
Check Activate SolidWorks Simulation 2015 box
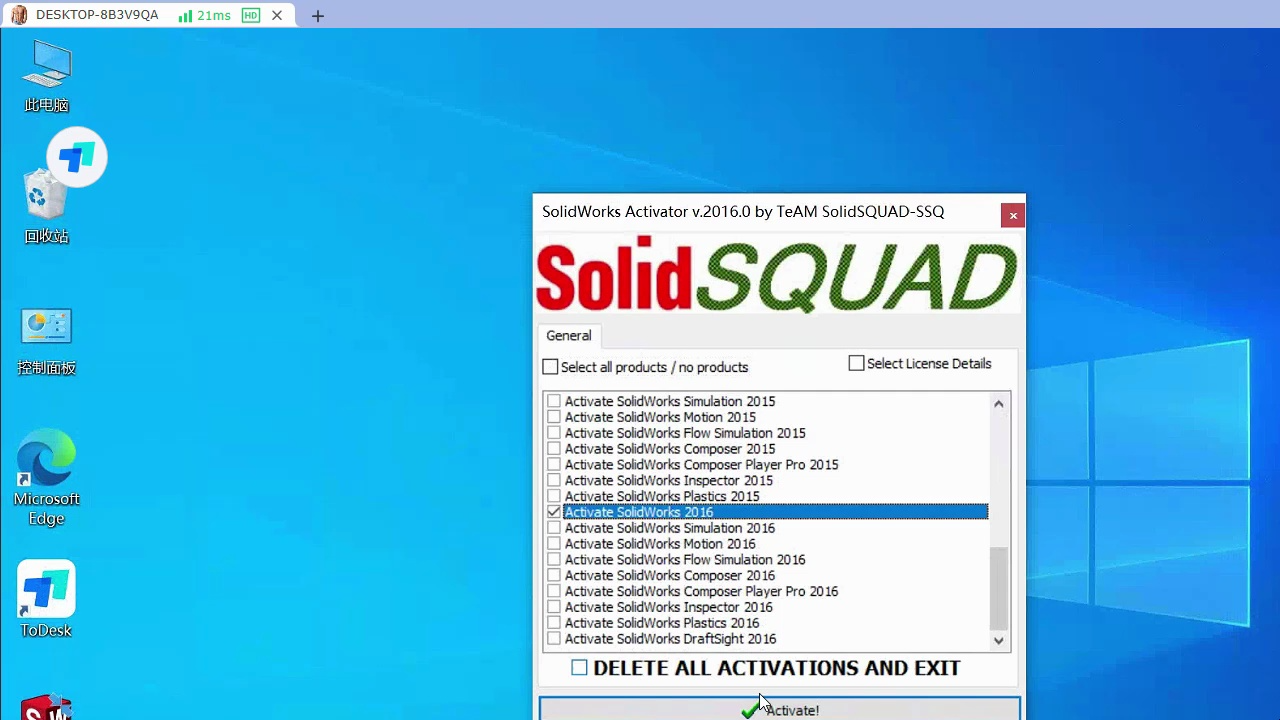coord(554,401)
